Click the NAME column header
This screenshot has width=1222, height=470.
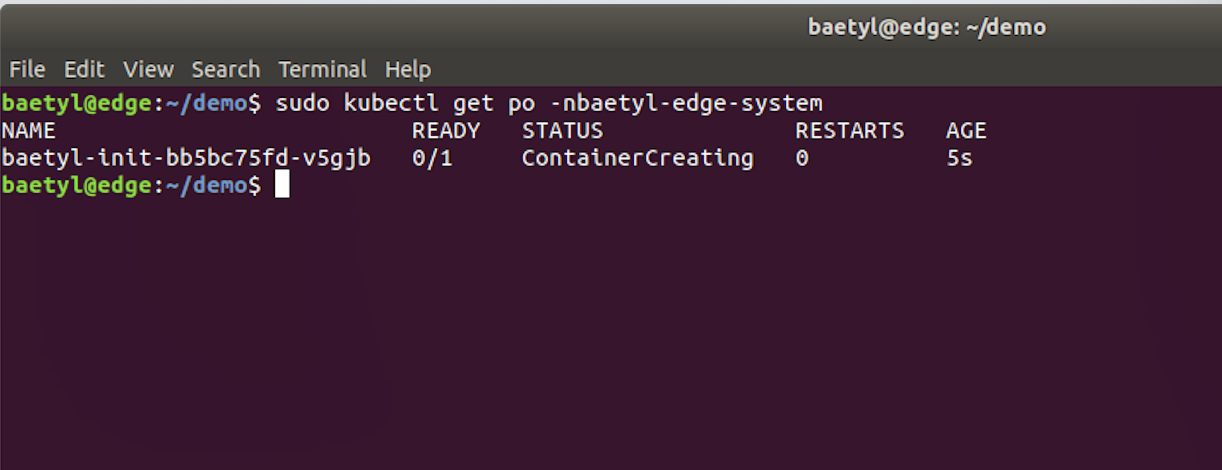tap(29, 131)
